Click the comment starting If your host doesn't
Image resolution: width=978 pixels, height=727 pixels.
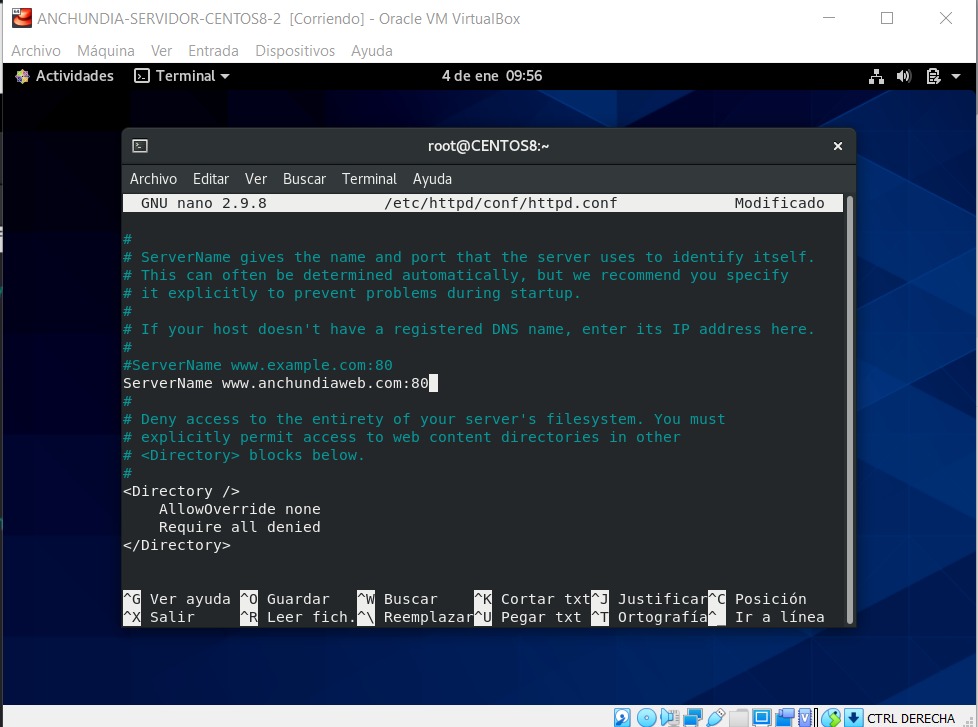coord(468,329)
